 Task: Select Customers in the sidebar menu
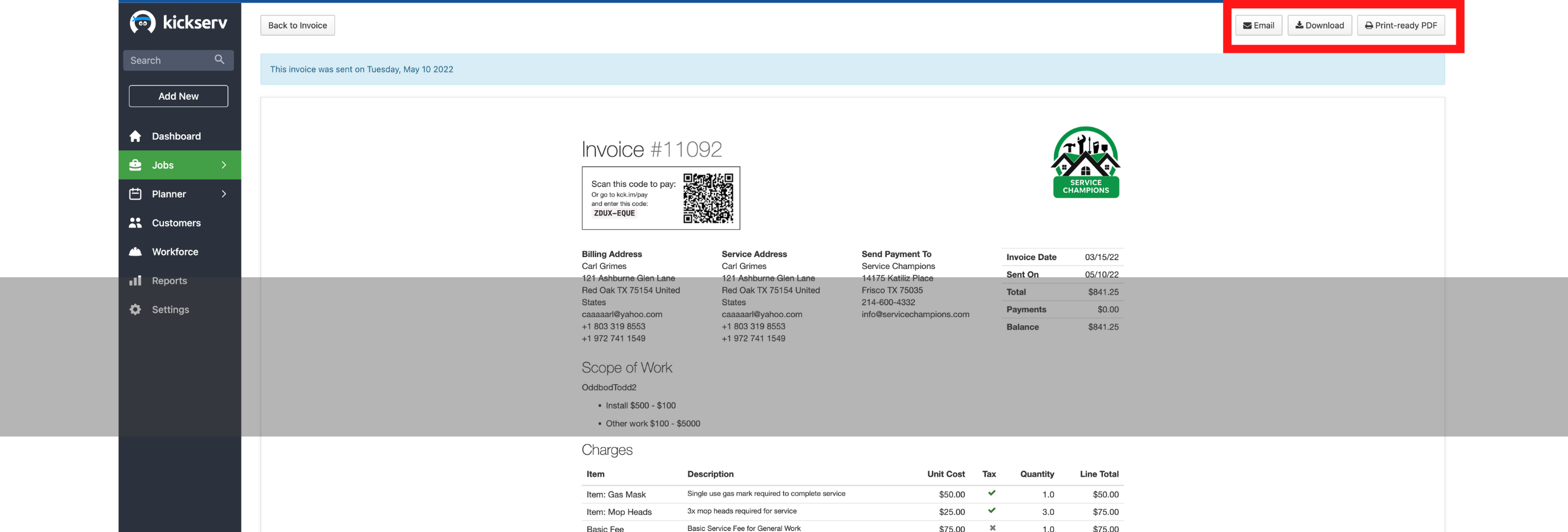pos(176,223)
